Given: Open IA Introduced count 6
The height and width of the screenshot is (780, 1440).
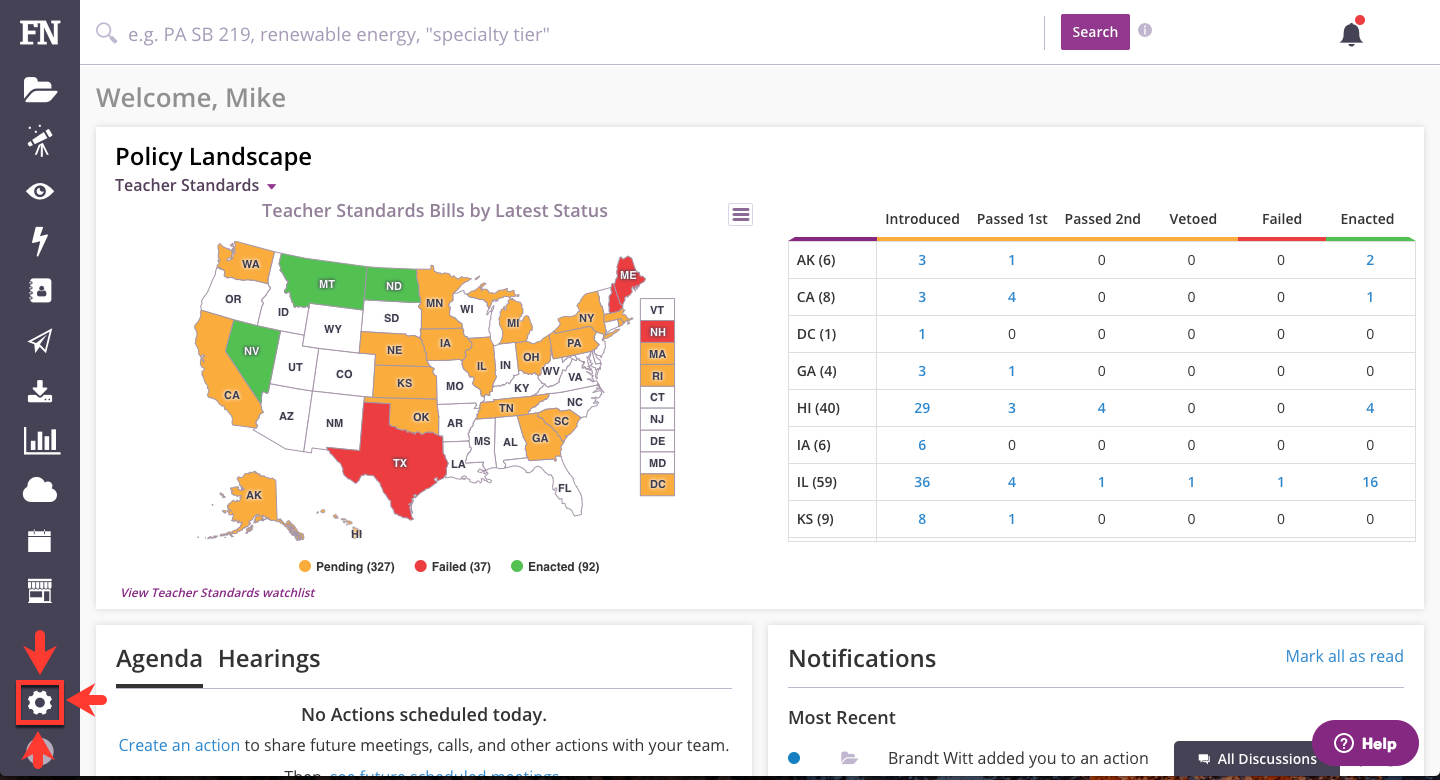Looking at the screenshot, I should 922,445.
